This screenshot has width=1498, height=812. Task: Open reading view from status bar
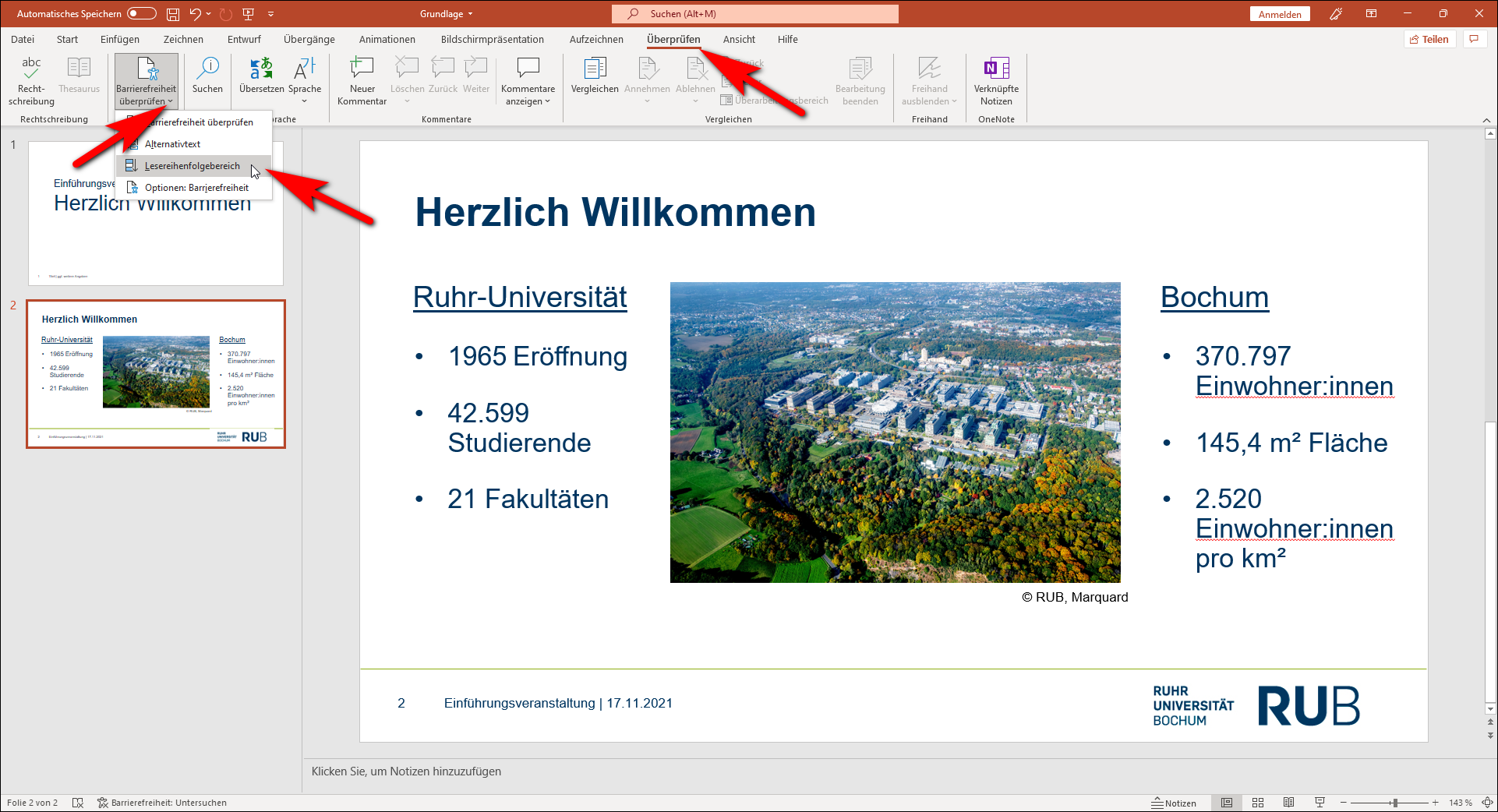pyautogui.click(x=1288, y=803)
